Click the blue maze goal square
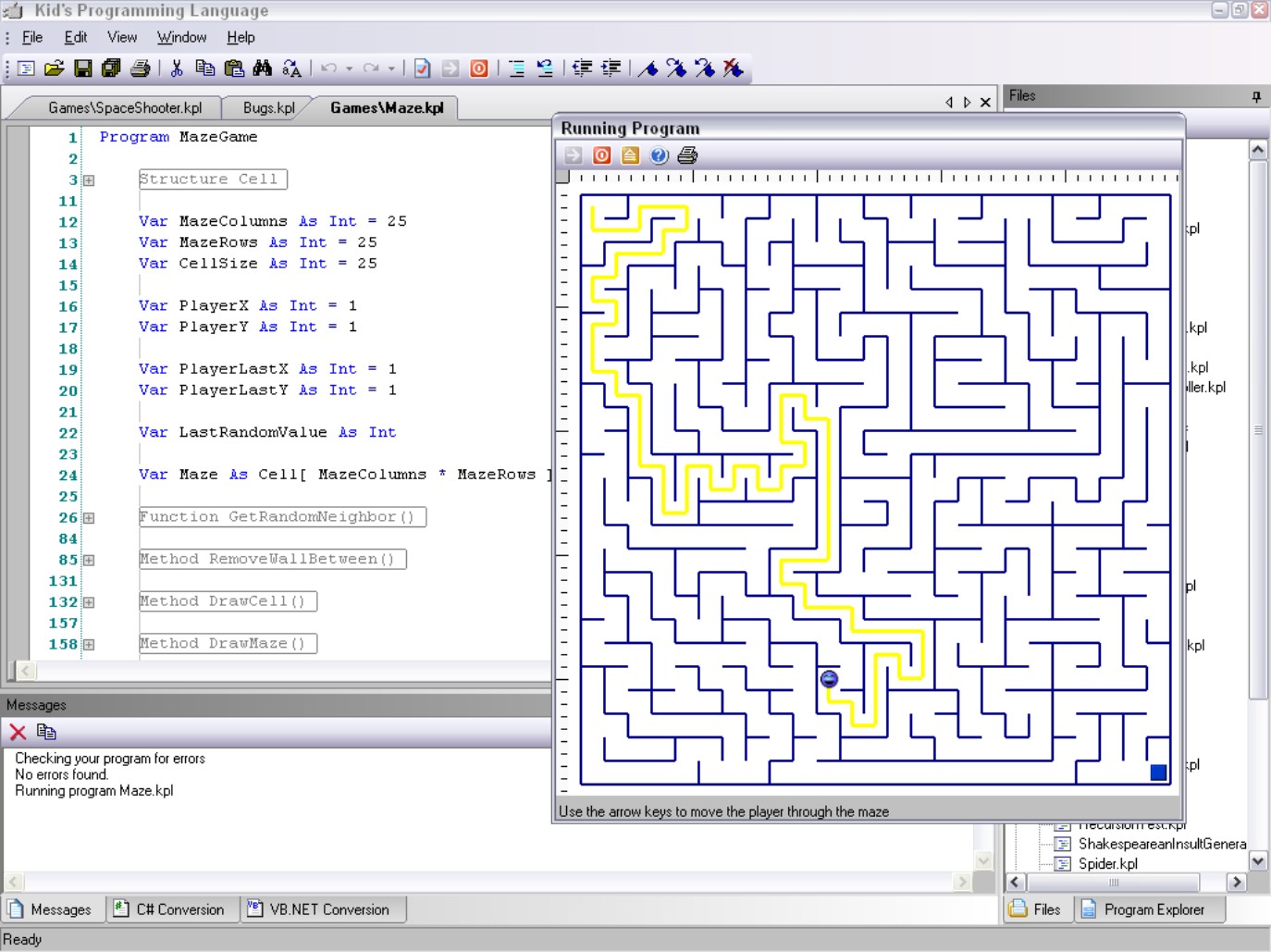 tap(1158, 772)
